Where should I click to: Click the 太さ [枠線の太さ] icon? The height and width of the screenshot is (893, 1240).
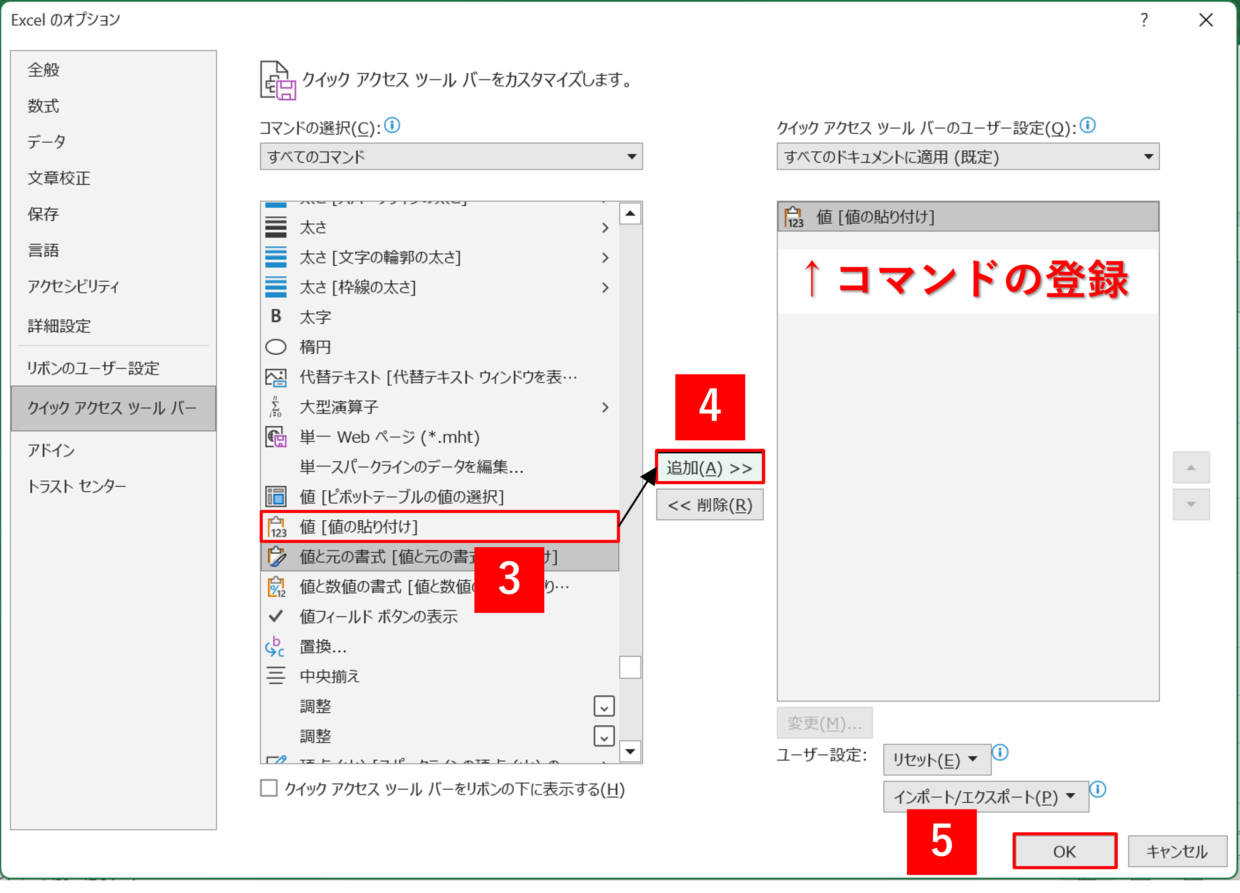pyautogui.click(x=275, y=287)
